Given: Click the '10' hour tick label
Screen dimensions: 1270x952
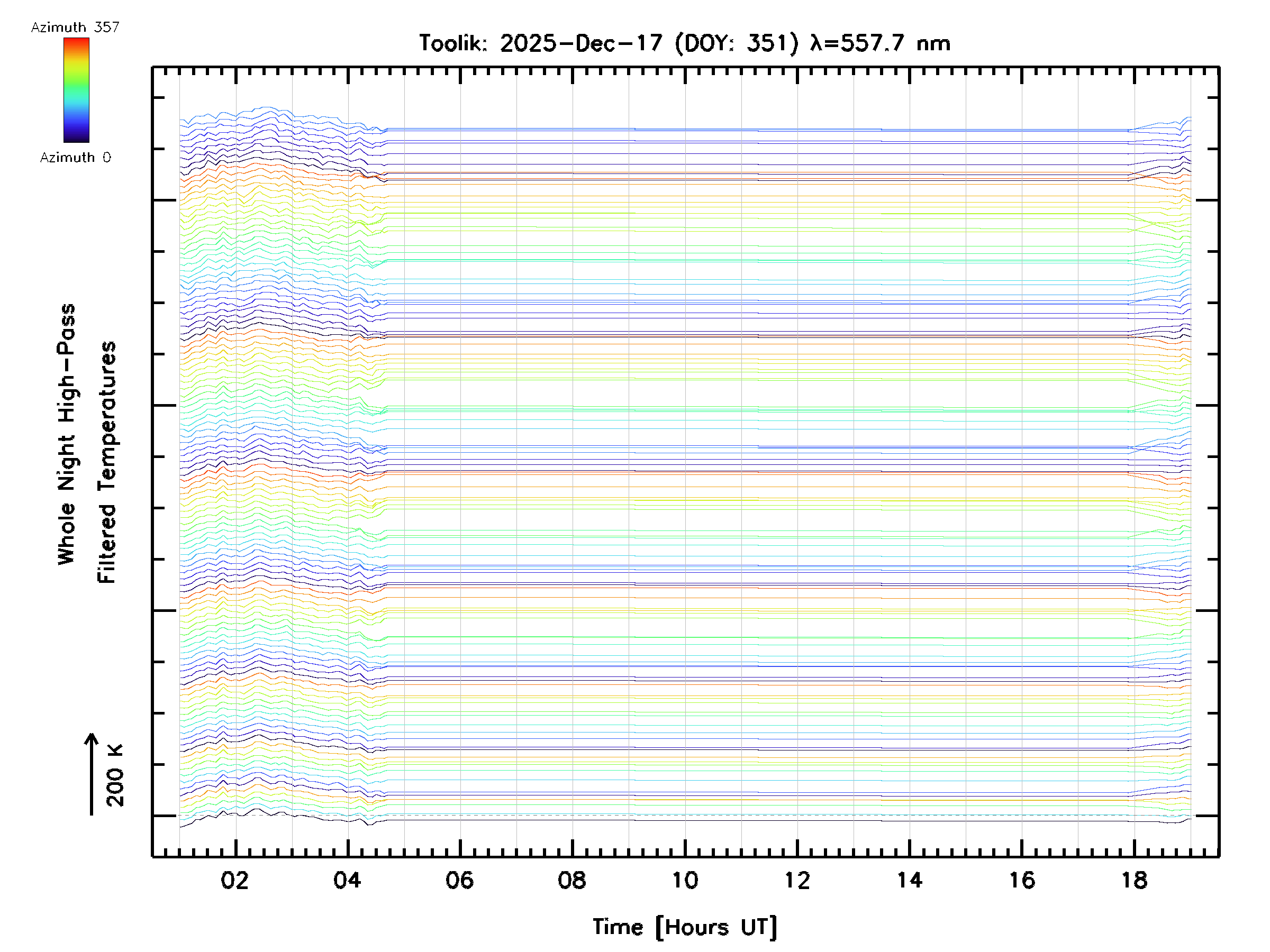Looking at the screenshot, I should [x=684, y=880].
